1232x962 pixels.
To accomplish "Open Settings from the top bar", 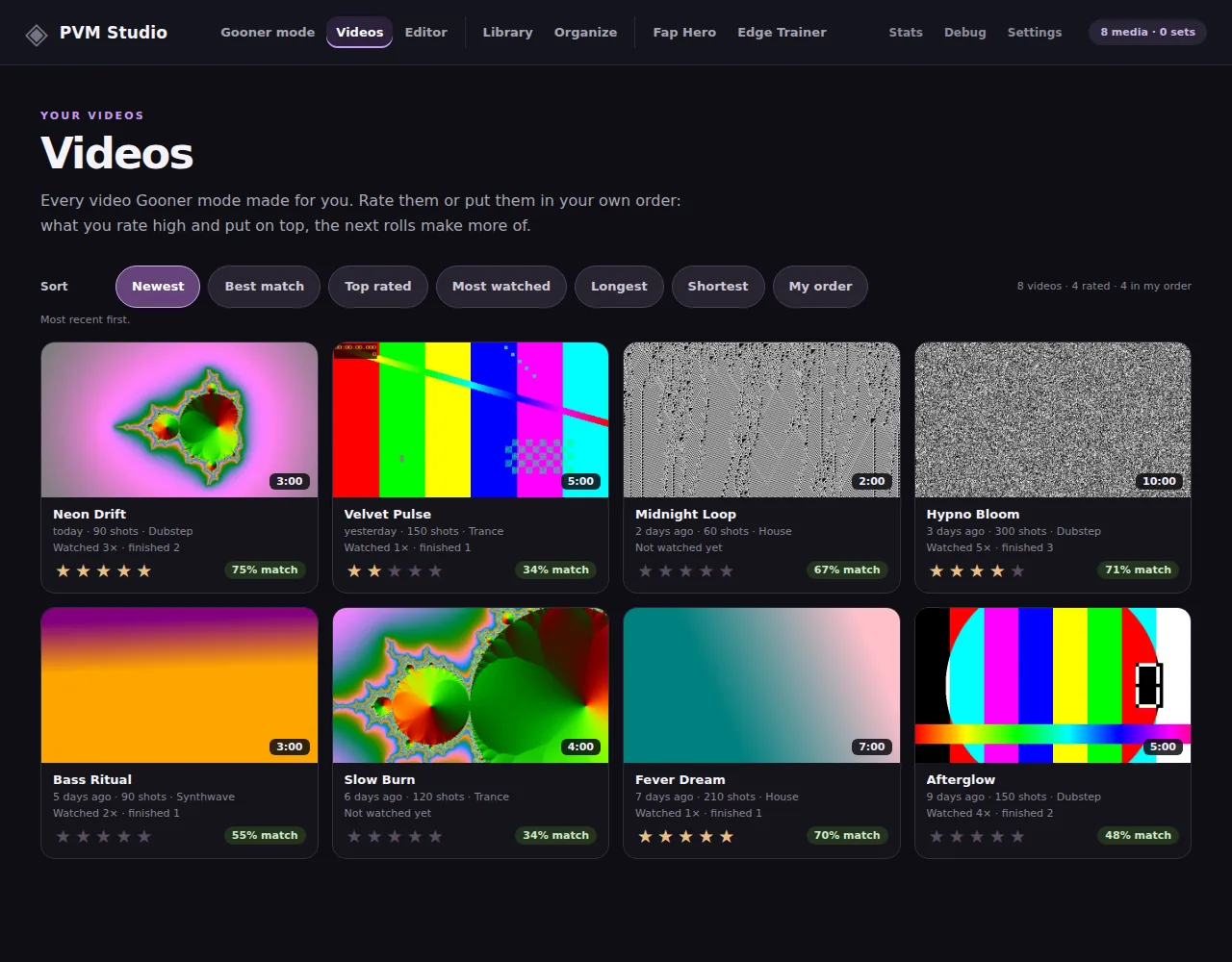I will [1035, 32].
